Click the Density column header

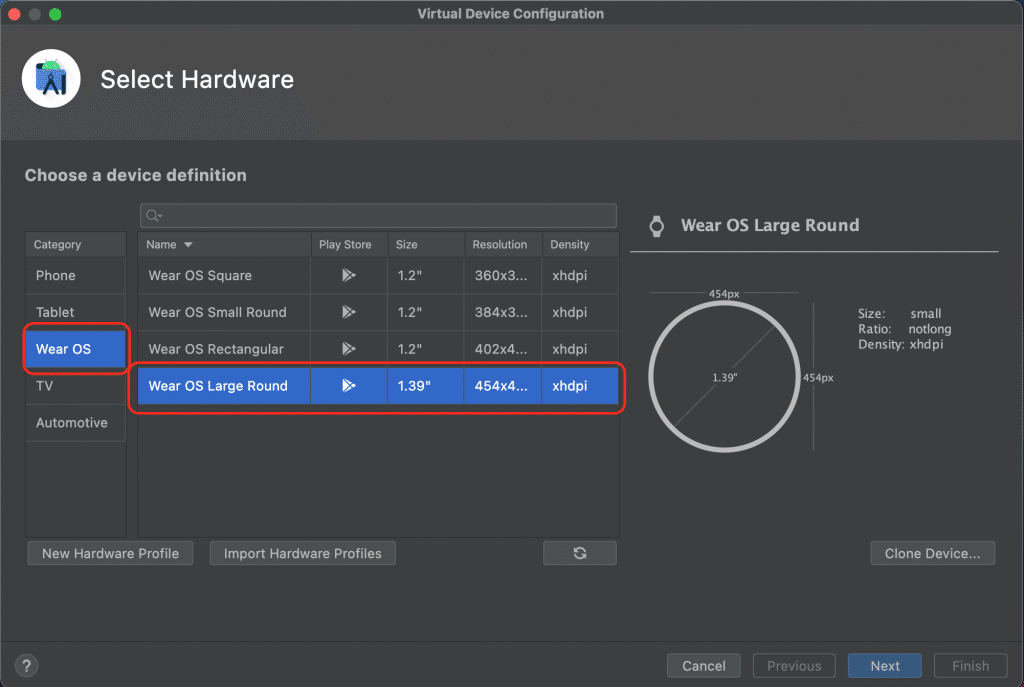tap(580, 244)
